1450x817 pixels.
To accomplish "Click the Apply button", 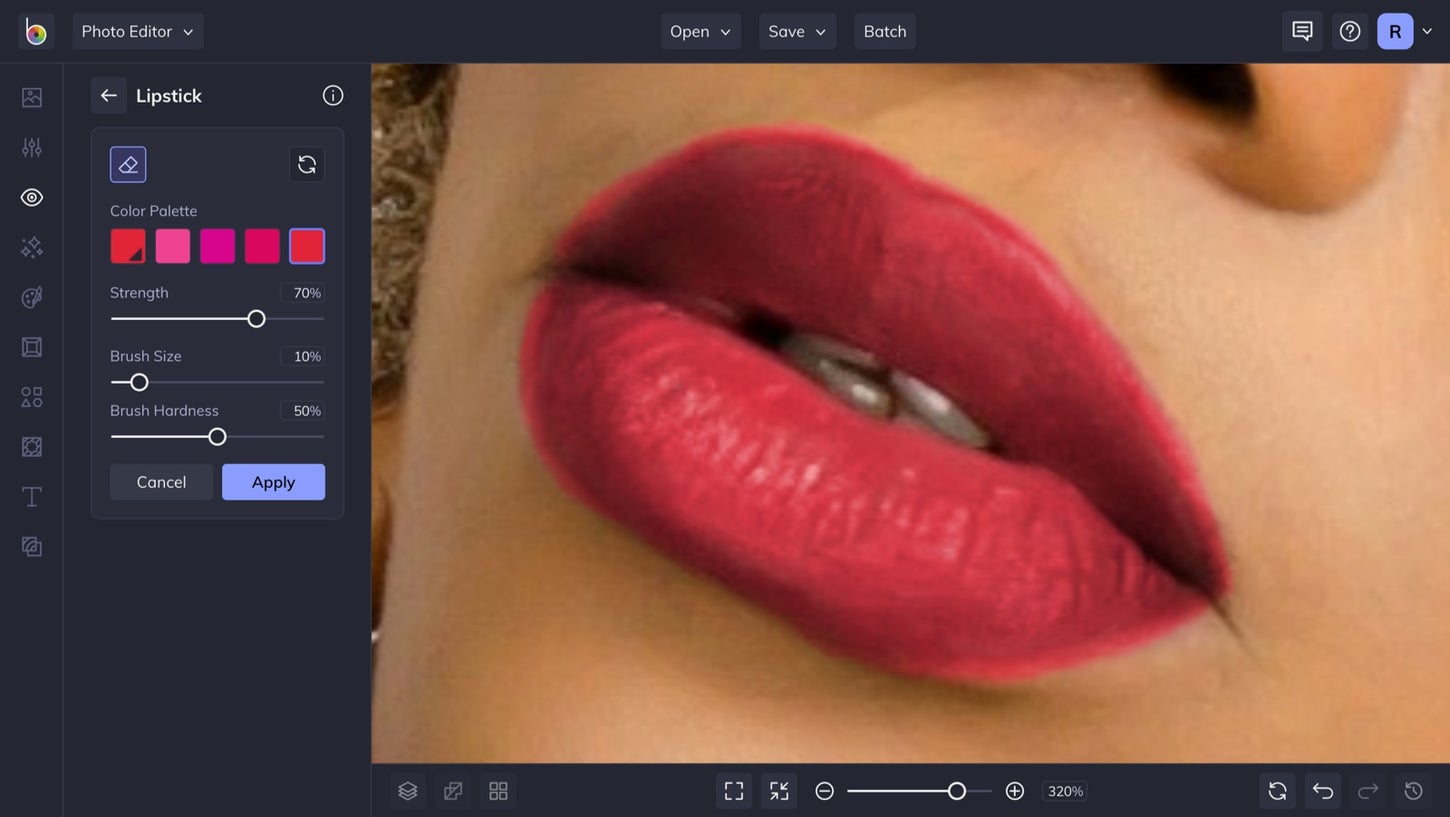I will pyautogui.click(x=273, y=481).
